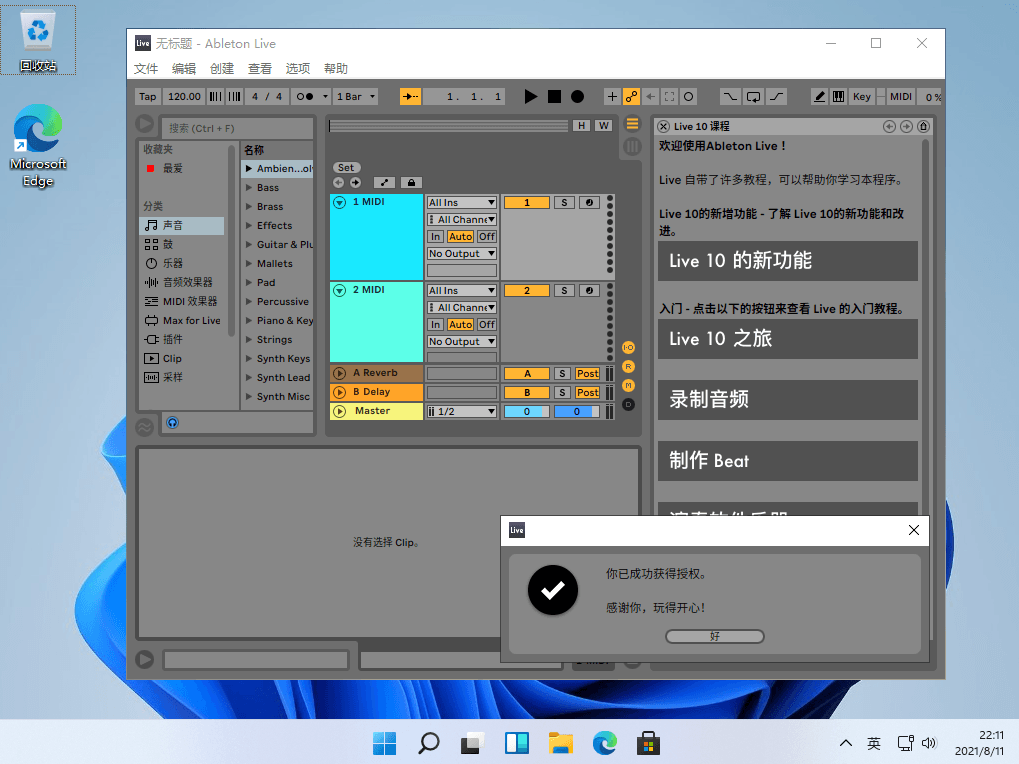This screenshot has width=1019, height=764.
Task: Toggle Post switch on A Reverb
Action: pos(587,374)
